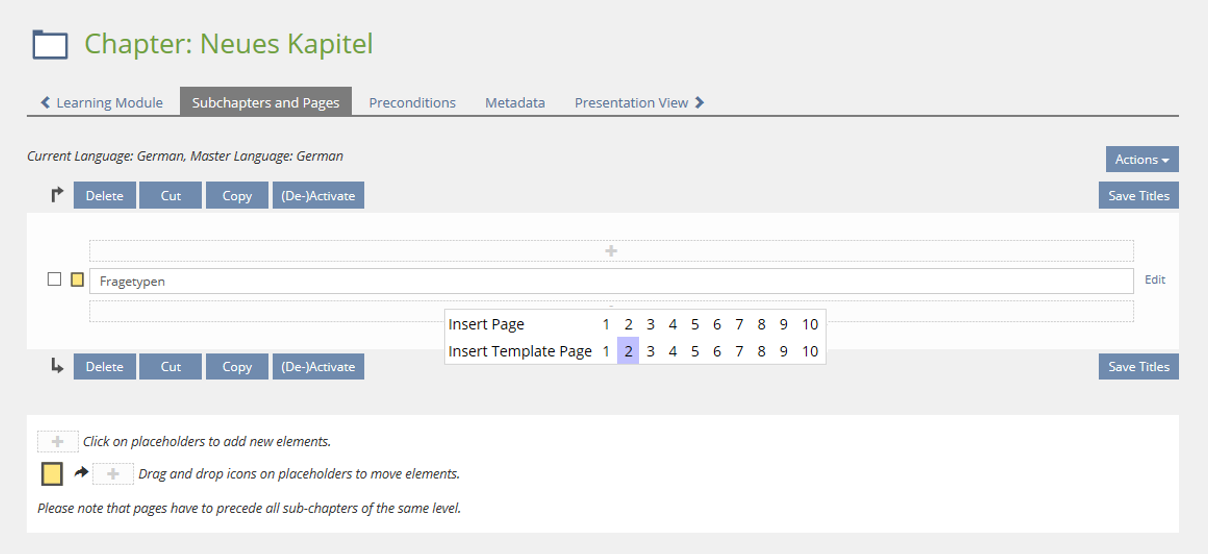Click the bottom (De-)Activate button

(318, 367)
